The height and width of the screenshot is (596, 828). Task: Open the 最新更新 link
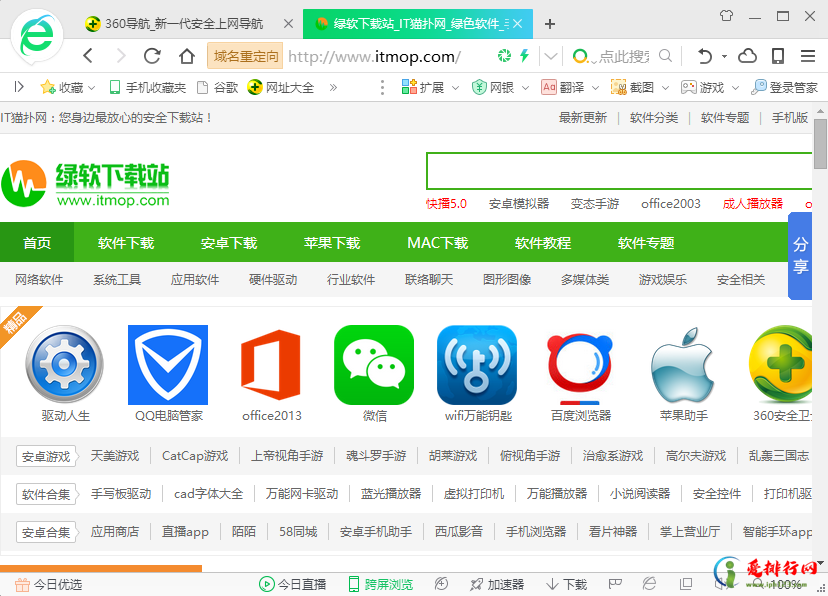583,118
